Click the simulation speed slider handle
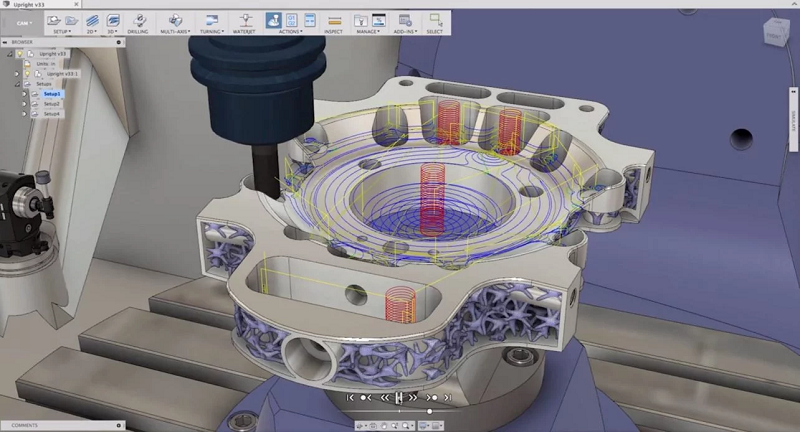The height and width of the screenshot is (432, 800). [430, 411]
